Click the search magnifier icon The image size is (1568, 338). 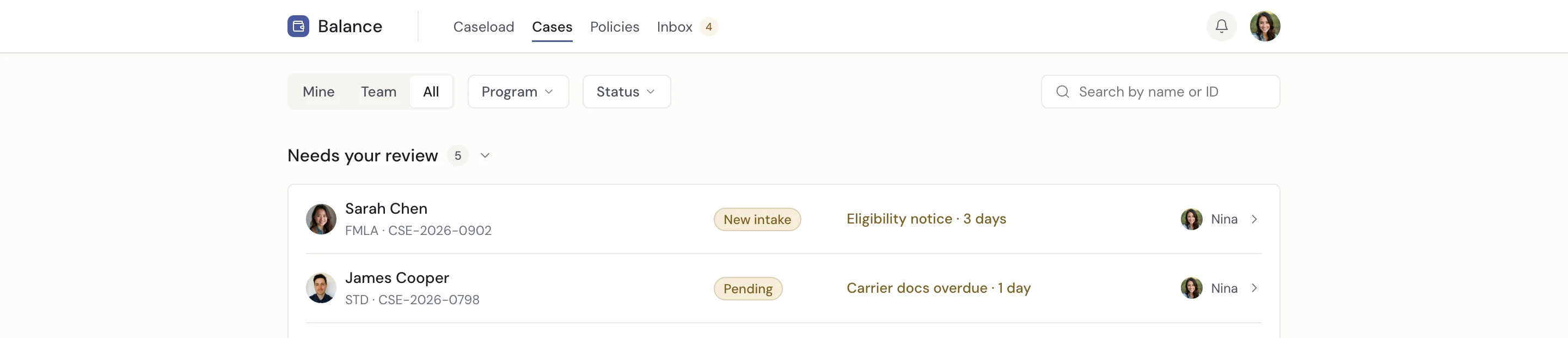tap(1062, 92)
